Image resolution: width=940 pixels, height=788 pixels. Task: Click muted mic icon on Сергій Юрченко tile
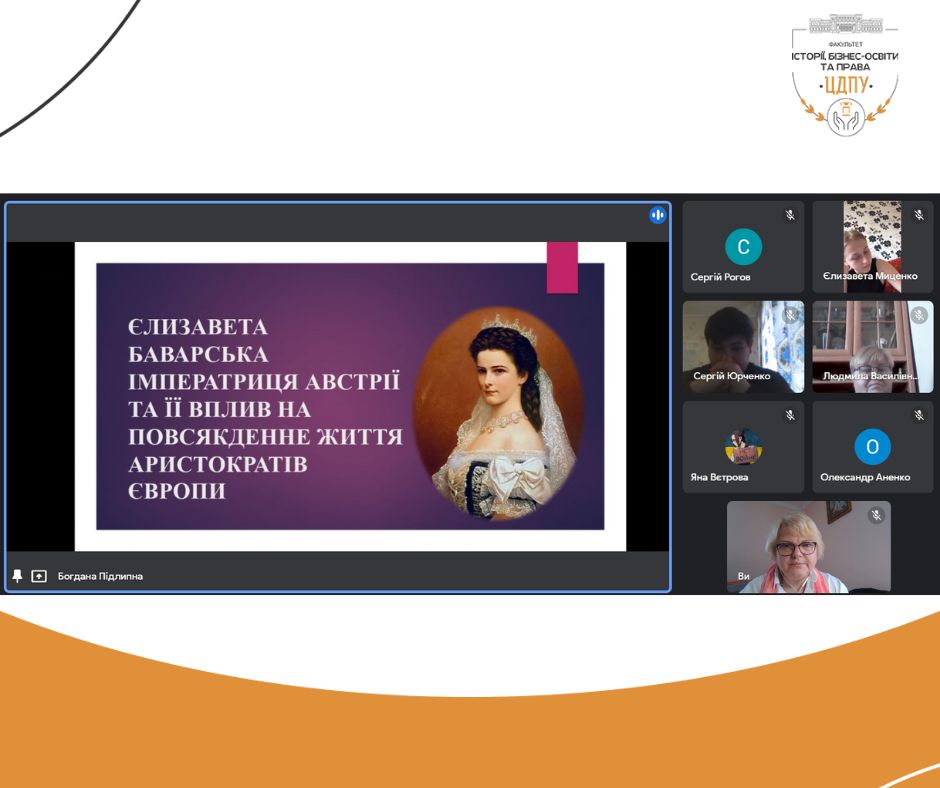tap(789, 315)
